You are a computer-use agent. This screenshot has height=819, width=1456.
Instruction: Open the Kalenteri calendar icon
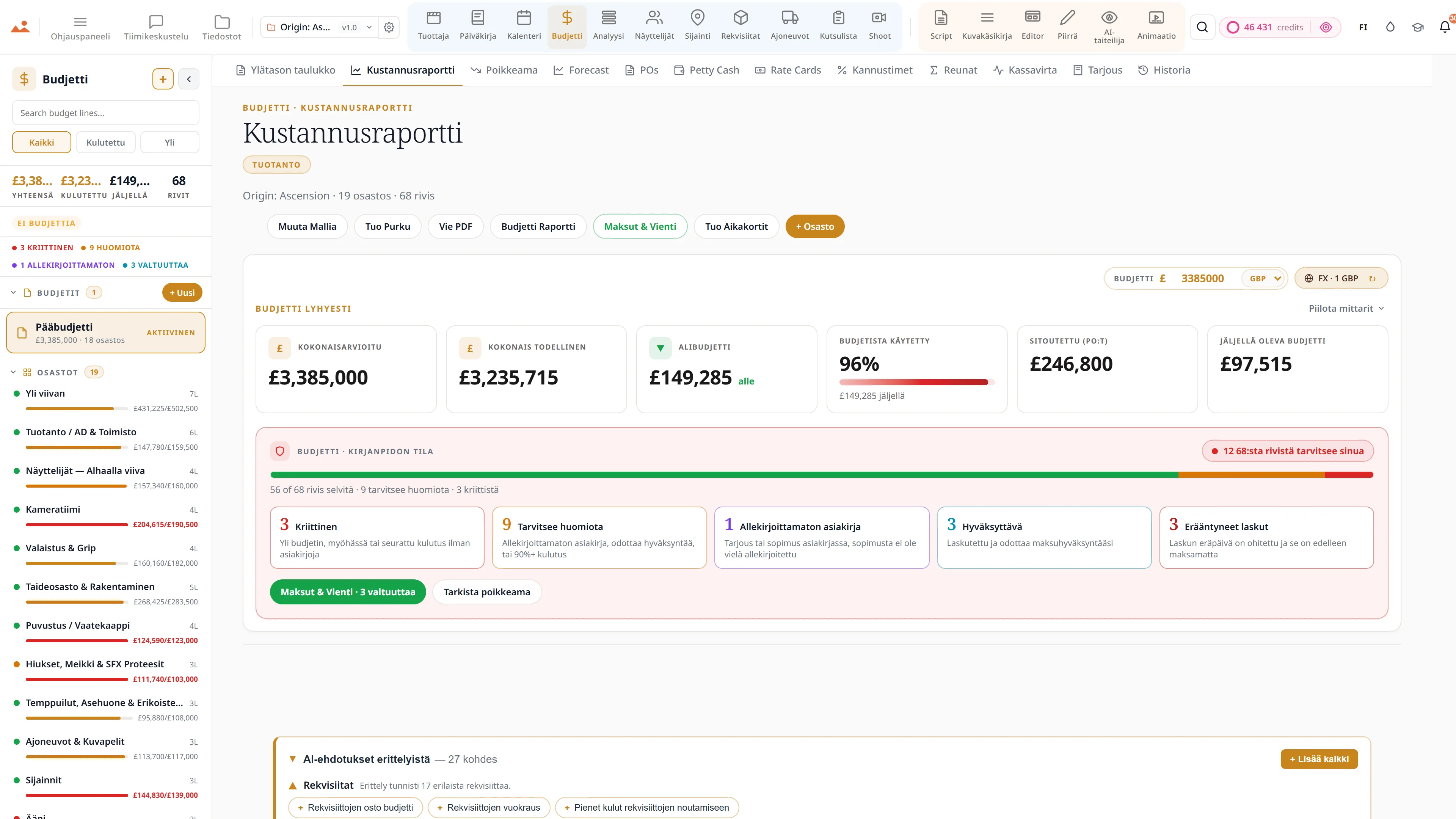[524, 18]
